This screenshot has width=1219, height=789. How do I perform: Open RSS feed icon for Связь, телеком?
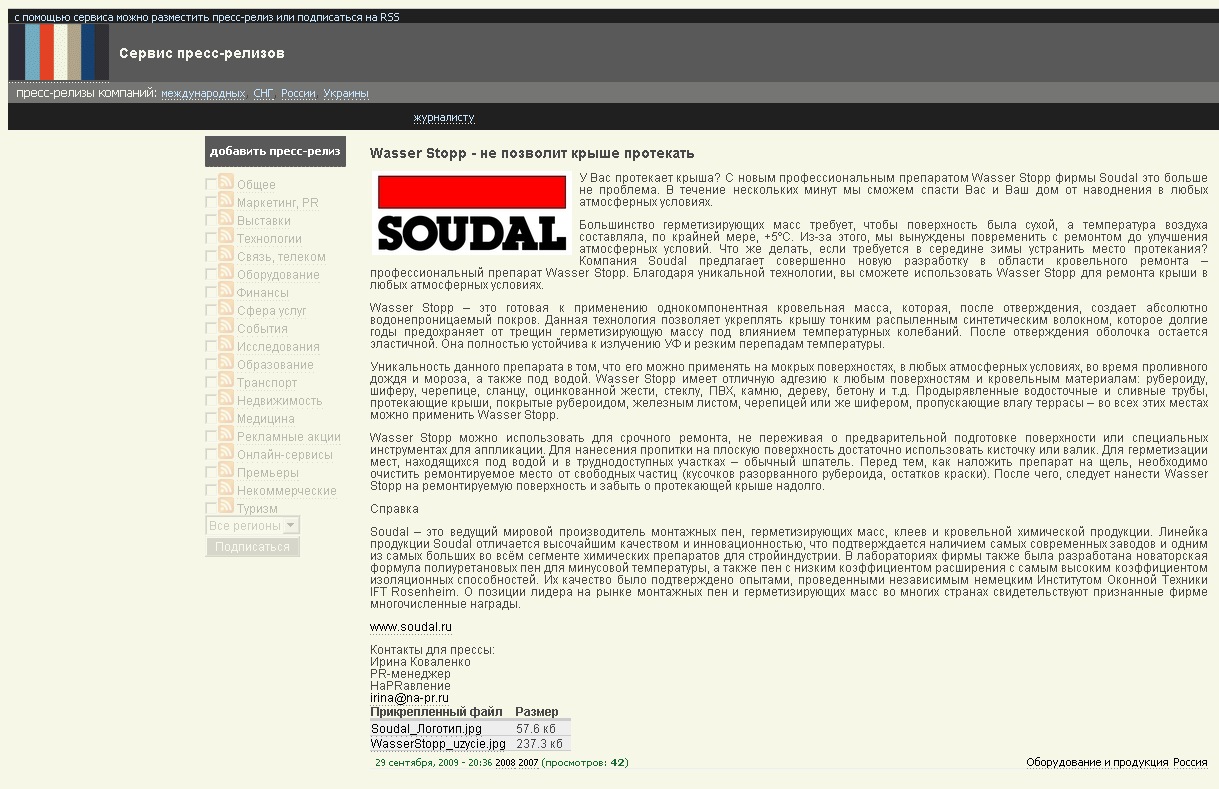coord(226,255)
